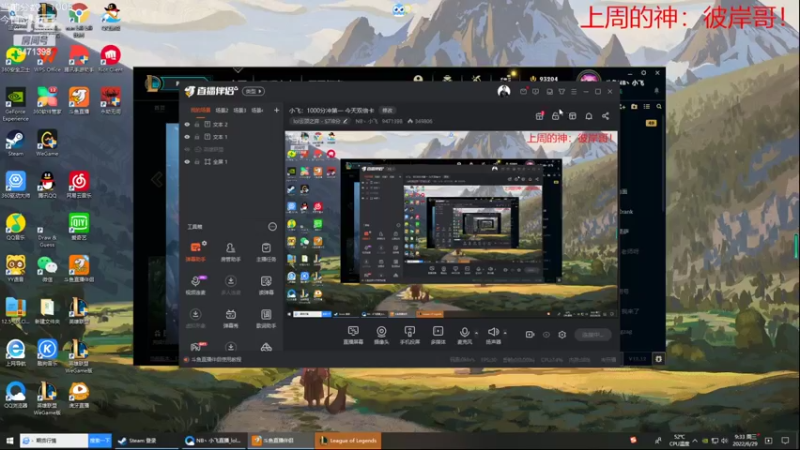Expand speaker options arrow beside 扬声器
The height and width of the screenshot is (450, 800).
505,333
